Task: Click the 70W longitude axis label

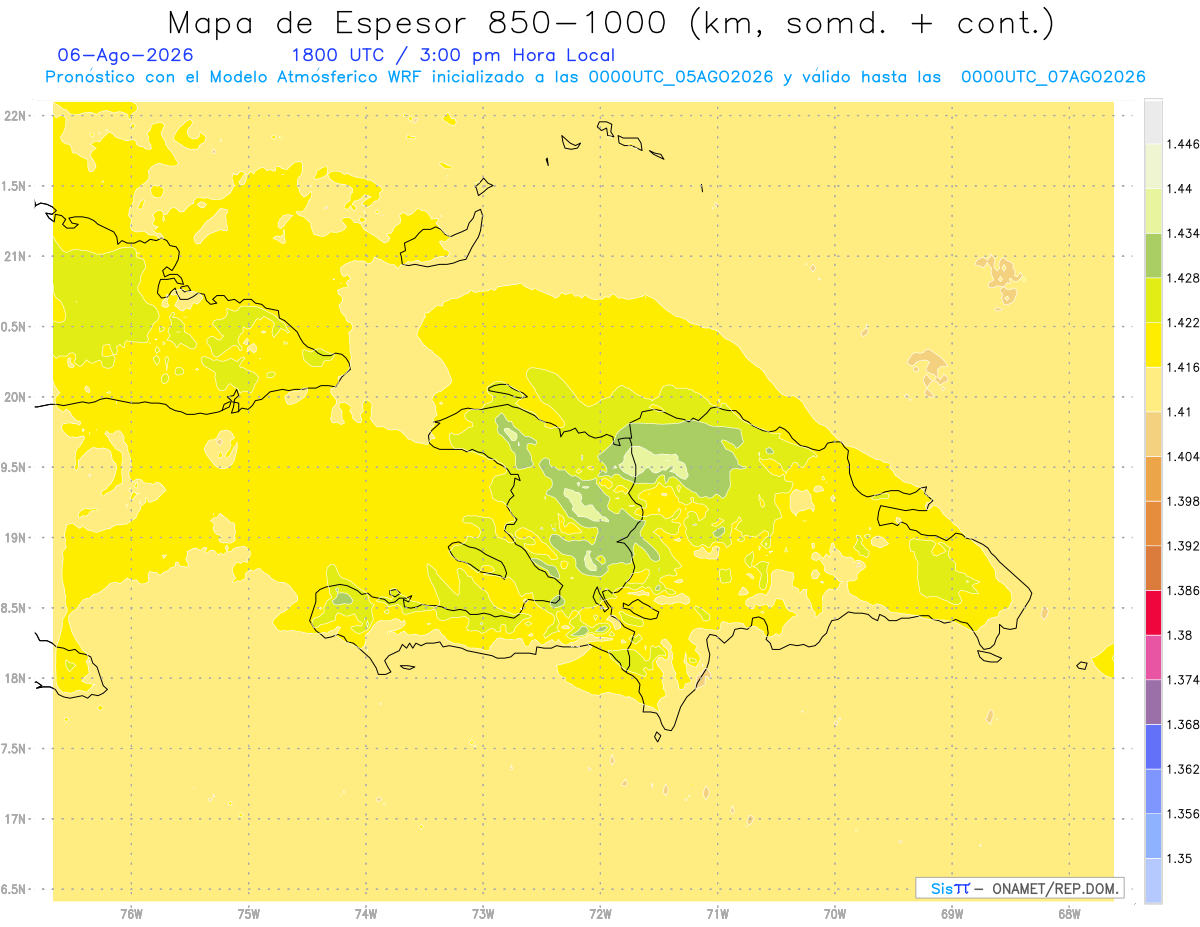Action: 835,915
